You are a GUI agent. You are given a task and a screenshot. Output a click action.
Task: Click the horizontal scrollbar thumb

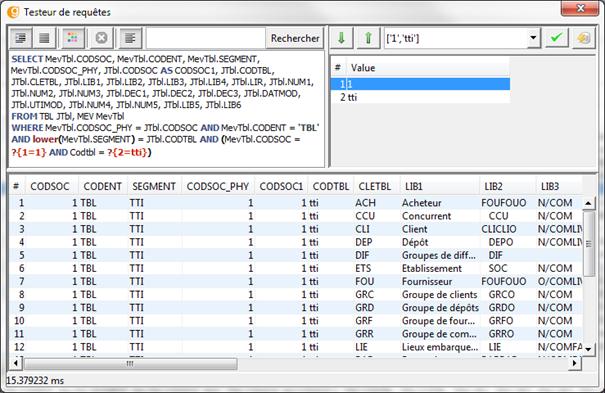(x=130, y=363)
